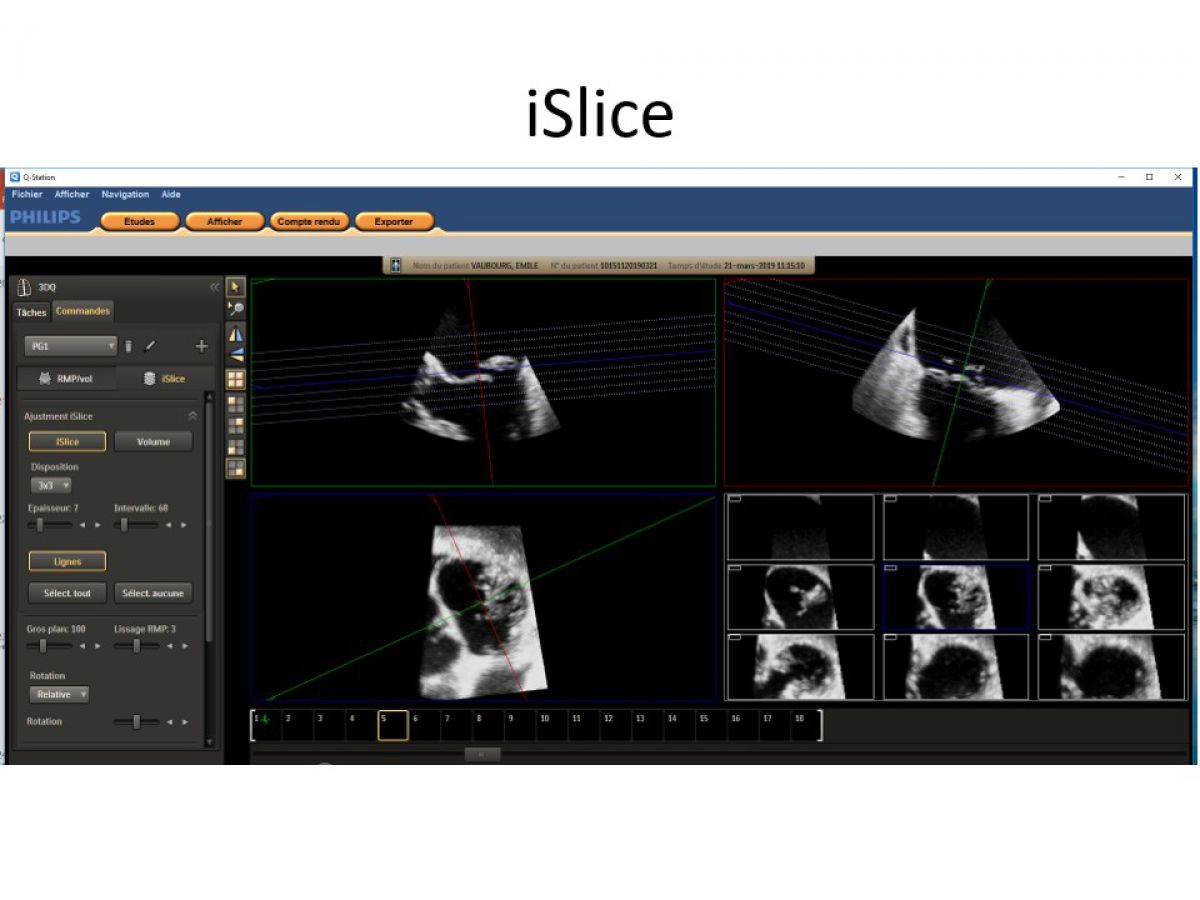The height and width of the screenshot is (900, 1200).
Task: Choose the layout icon with bottom-right pane highlighted
Action: tap(236, 468)
